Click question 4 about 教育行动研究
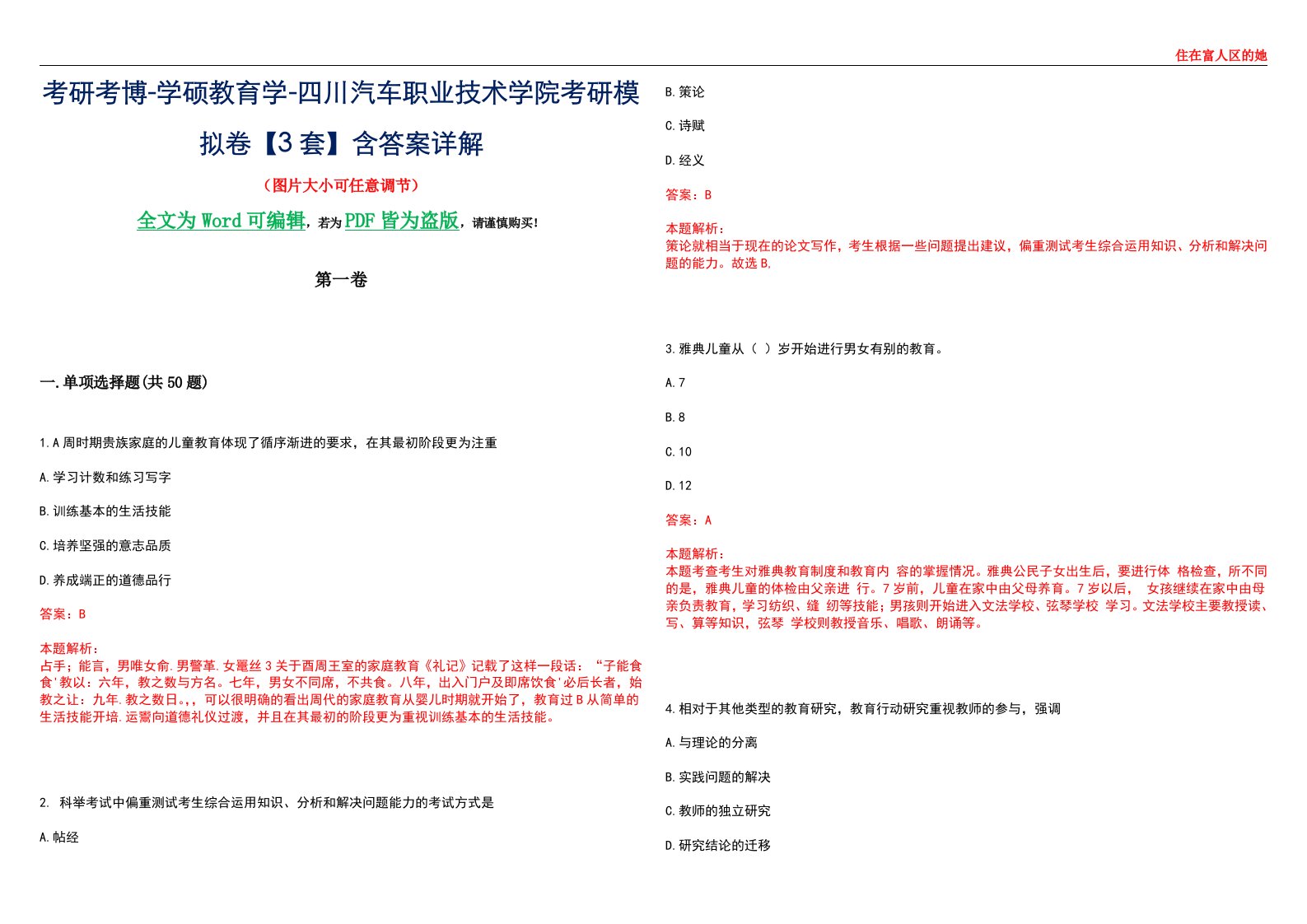1307x924 pixels. click(x=863, y=709)
